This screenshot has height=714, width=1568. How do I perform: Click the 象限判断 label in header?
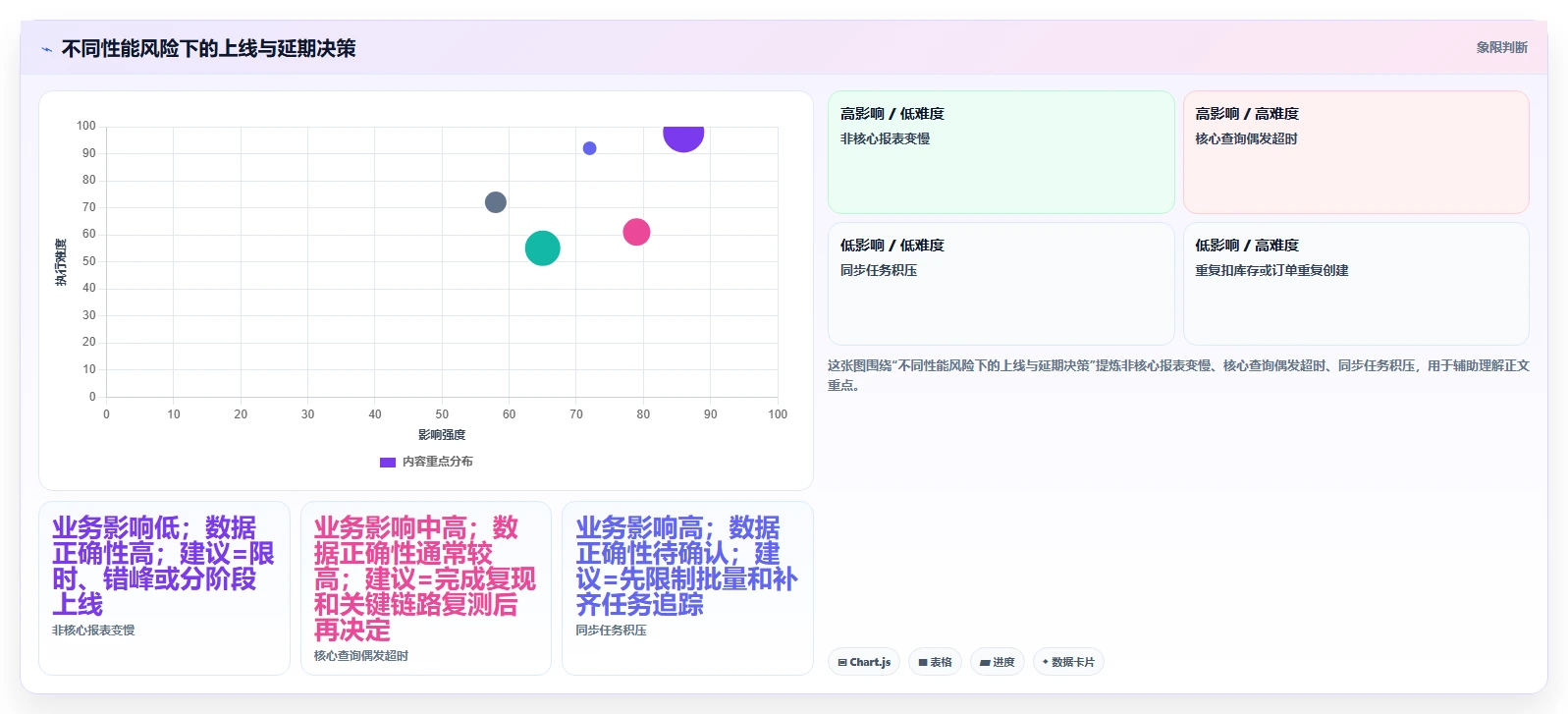pos(1501,47)
